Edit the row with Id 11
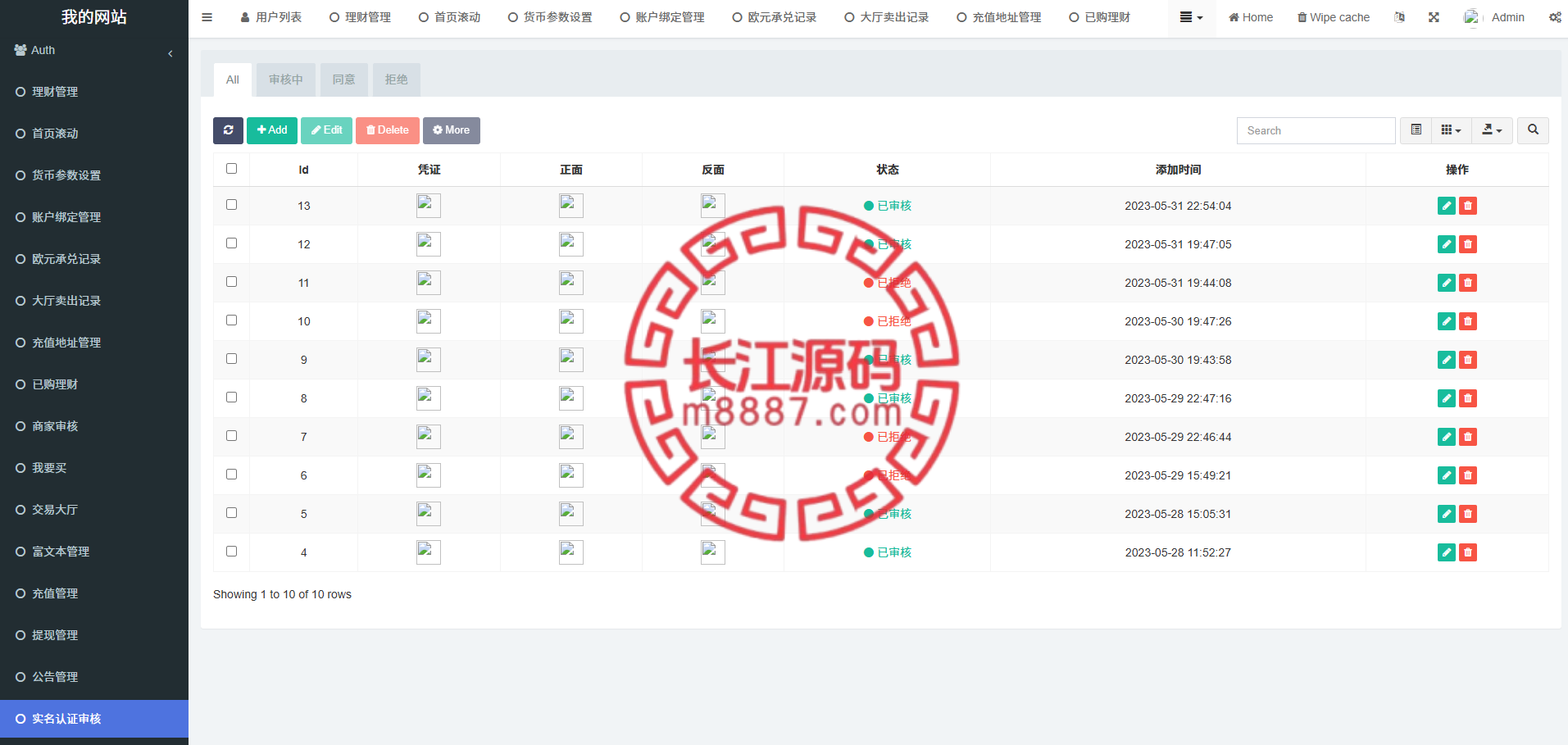The height and width of the screenshot is (745, 1568). [x=1447, y=283]
